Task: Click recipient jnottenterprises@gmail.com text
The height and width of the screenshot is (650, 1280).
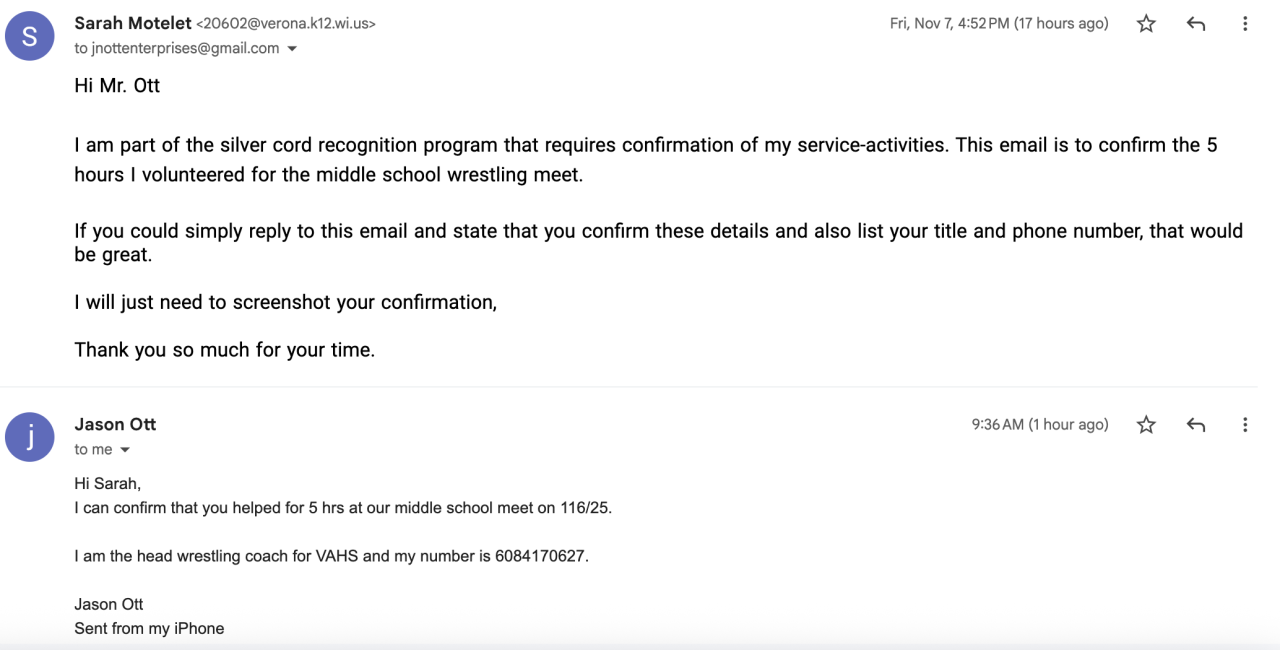Action: tap(185, 48)
